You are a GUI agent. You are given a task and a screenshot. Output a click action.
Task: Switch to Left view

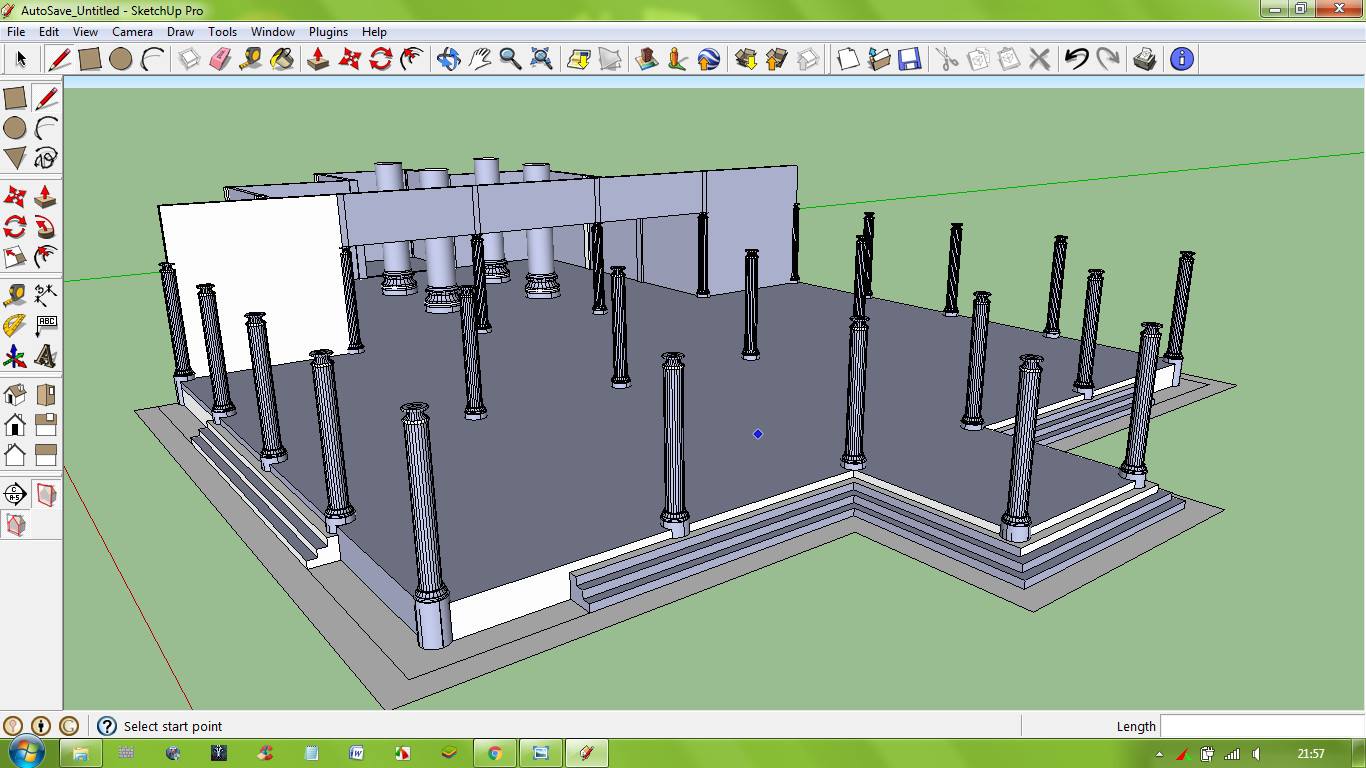(46, 455)
